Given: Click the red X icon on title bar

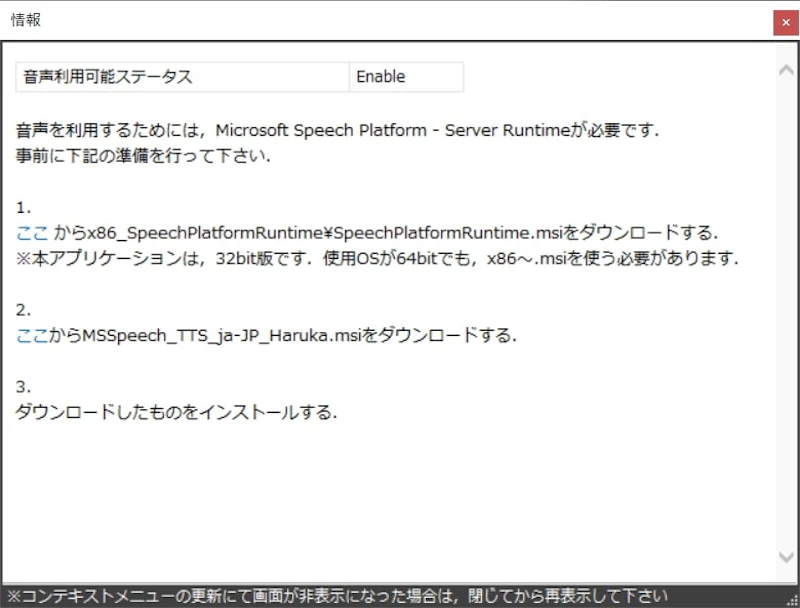Looking at the screenshot, I should click(787, 21).
